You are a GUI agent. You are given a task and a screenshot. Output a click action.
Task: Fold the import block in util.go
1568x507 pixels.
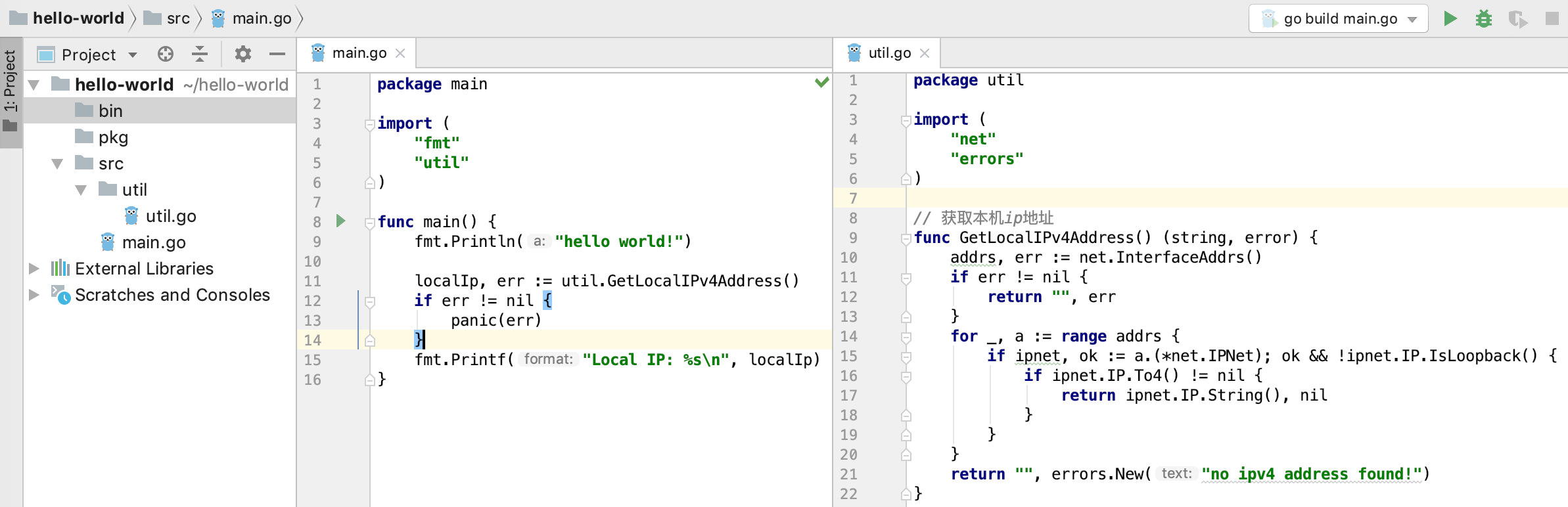[x=906, y=120]
